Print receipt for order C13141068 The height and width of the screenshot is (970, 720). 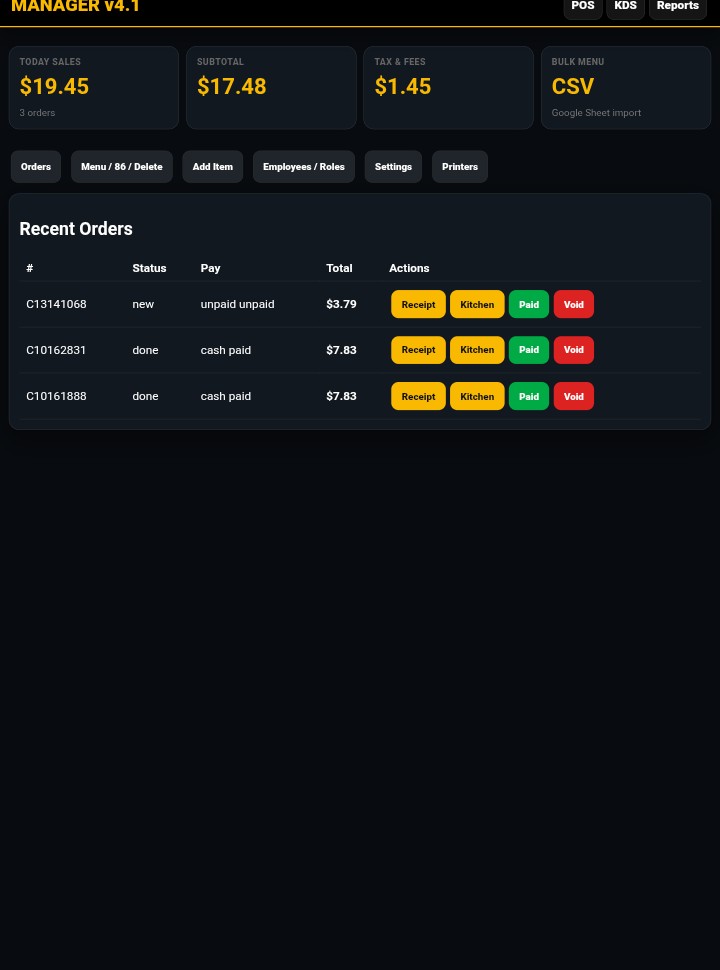click(x=418, y=304)
